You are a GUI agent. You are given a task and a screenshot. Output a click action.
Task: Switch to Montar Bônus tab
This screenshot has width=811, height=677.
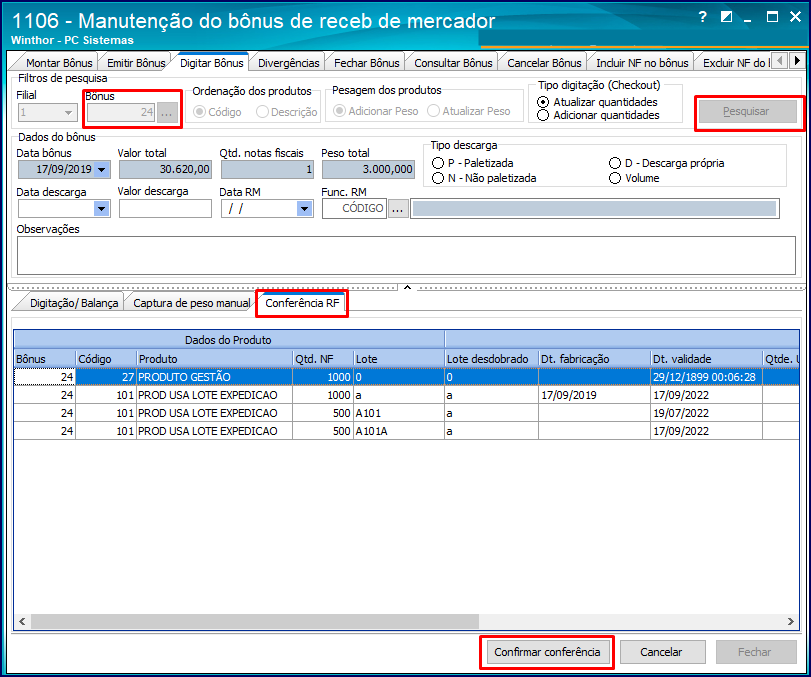tap(59, 63)
